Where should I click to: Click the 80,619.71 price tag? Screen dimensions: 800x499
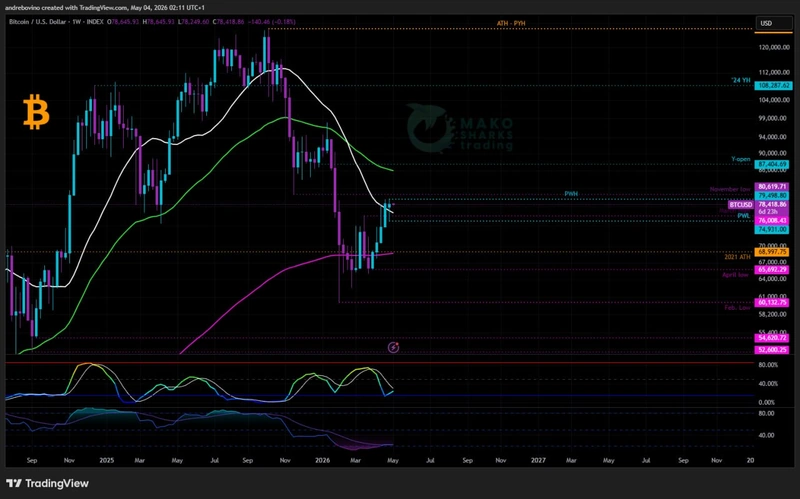click(x=772, y=187)
